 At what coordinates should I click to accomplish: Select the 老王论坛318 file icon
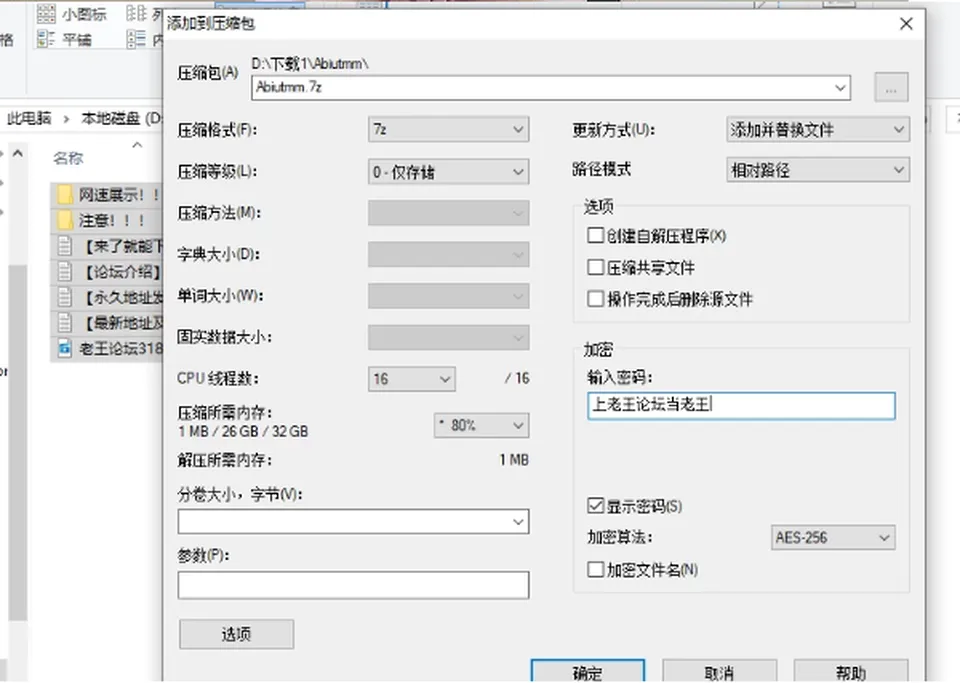(64, 349)
